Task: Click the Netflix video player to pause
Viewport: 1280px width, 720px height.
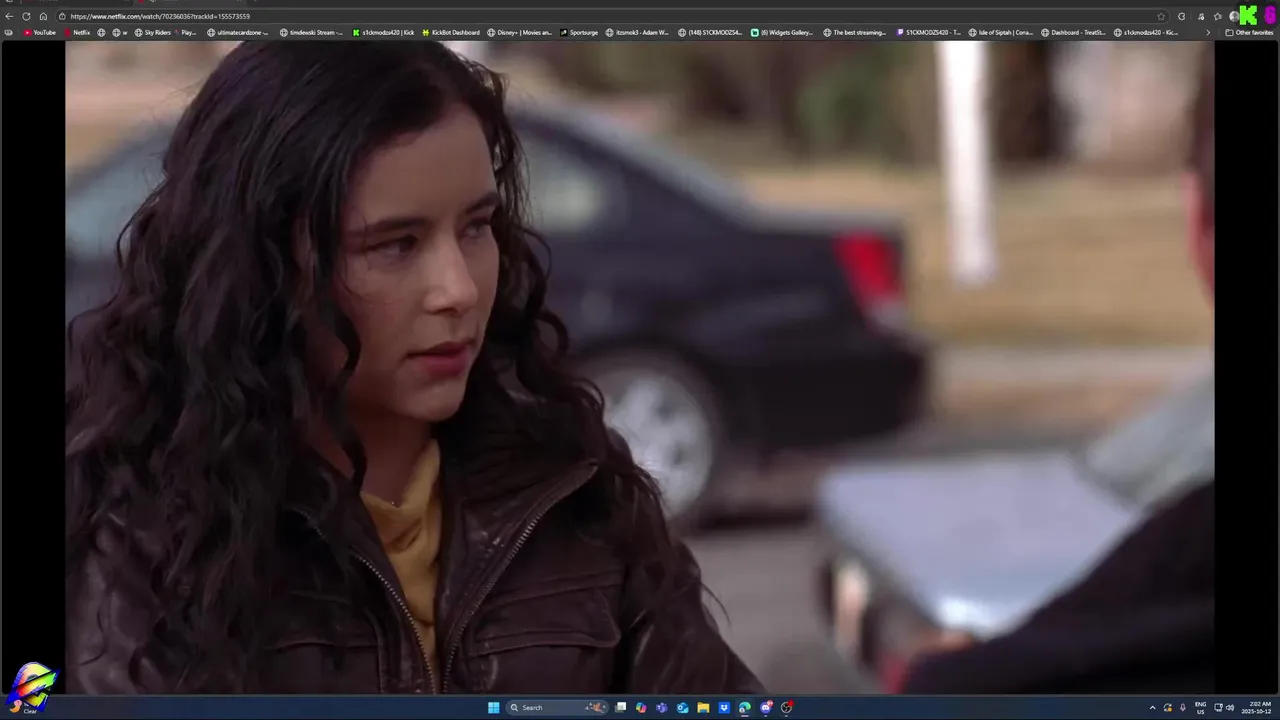Action: point(640,366)
